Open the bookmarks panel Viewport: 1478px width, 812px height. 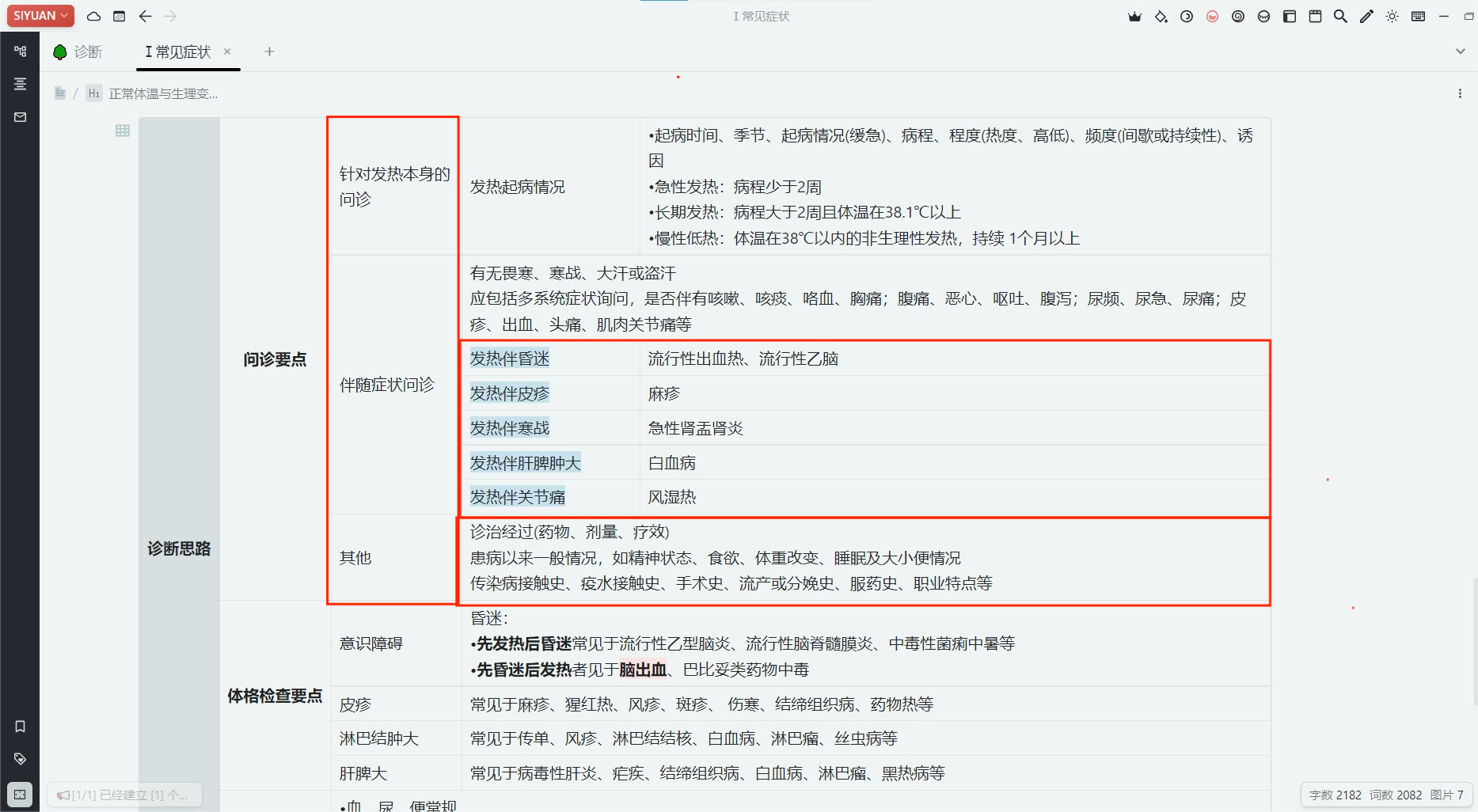[20, 727]
